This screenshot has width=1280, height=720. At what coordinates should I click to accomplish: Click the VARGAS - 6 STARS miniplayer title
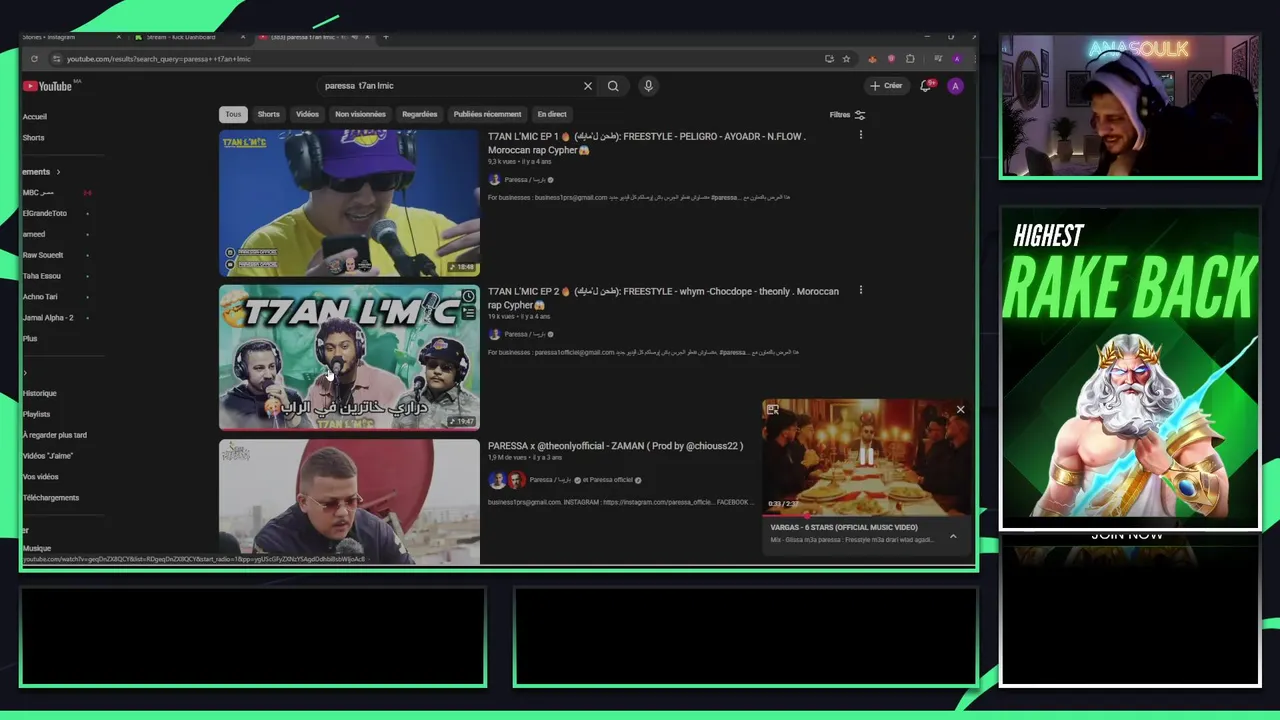(844, 527)
